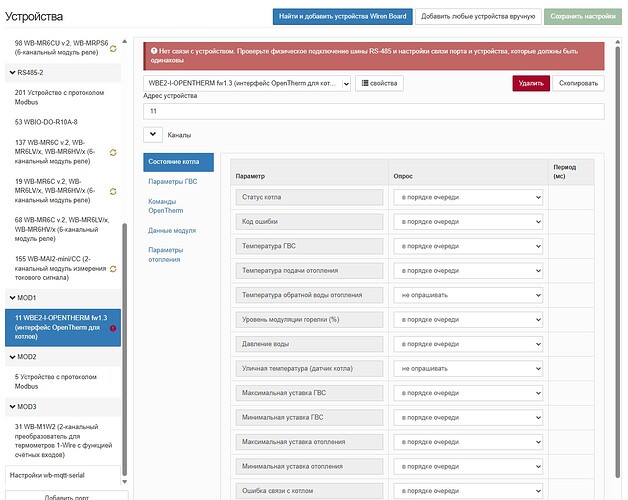Select 31 WB-M1W2 device
This screenshot has width=628, height=500.
[x=63, y=441]
